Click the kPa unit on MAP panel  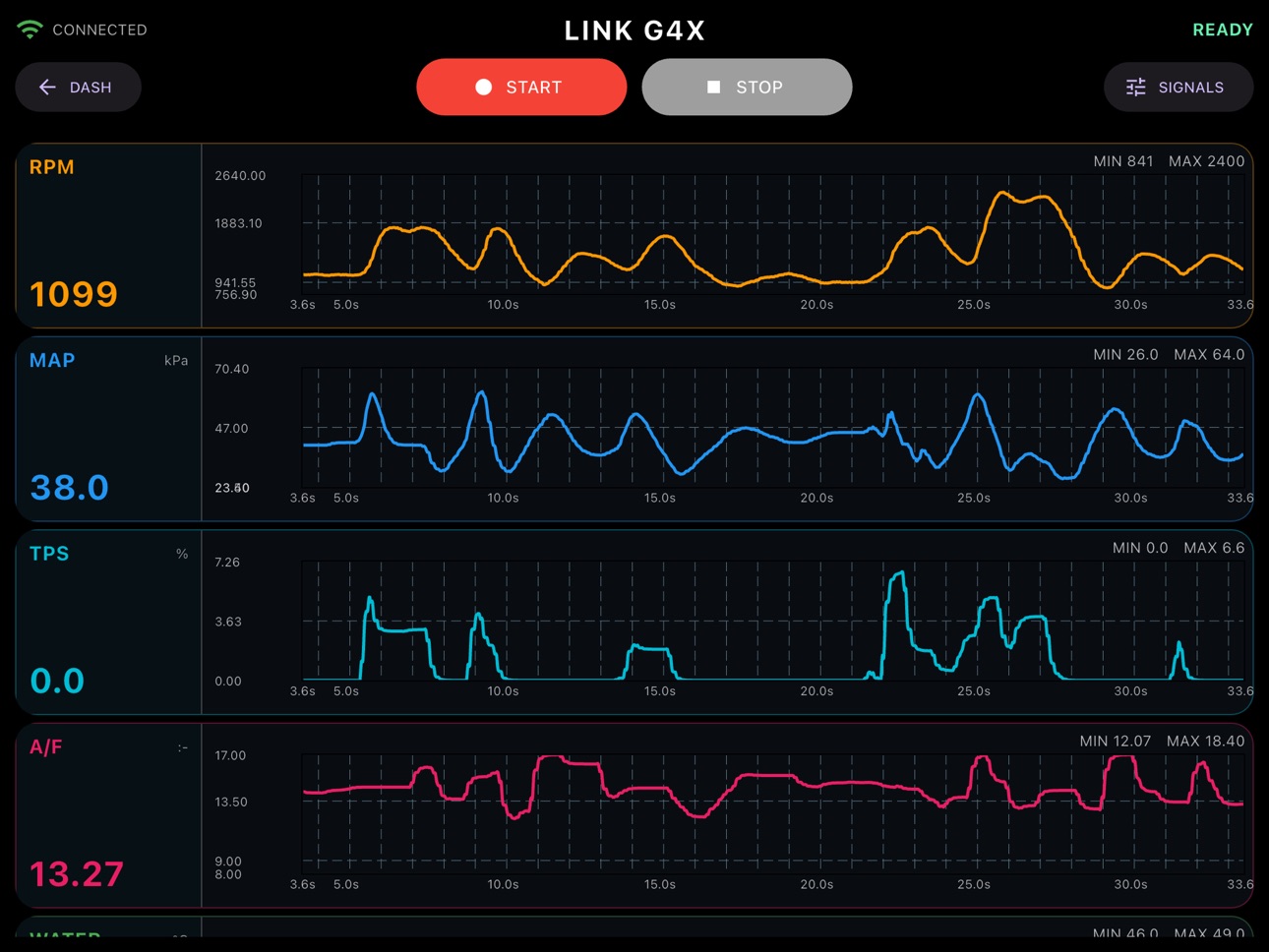click(x=176, y=361)
